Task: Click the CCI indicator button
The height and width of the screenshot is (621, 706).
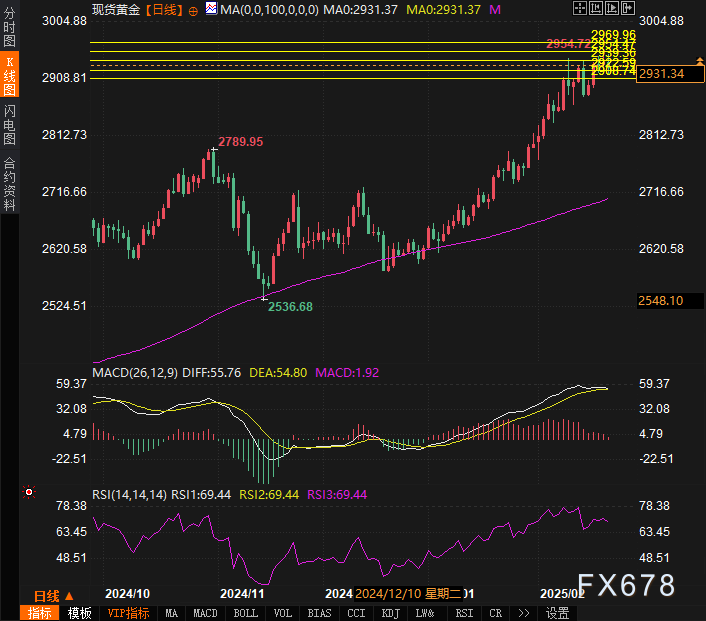Action: (356, 613)
